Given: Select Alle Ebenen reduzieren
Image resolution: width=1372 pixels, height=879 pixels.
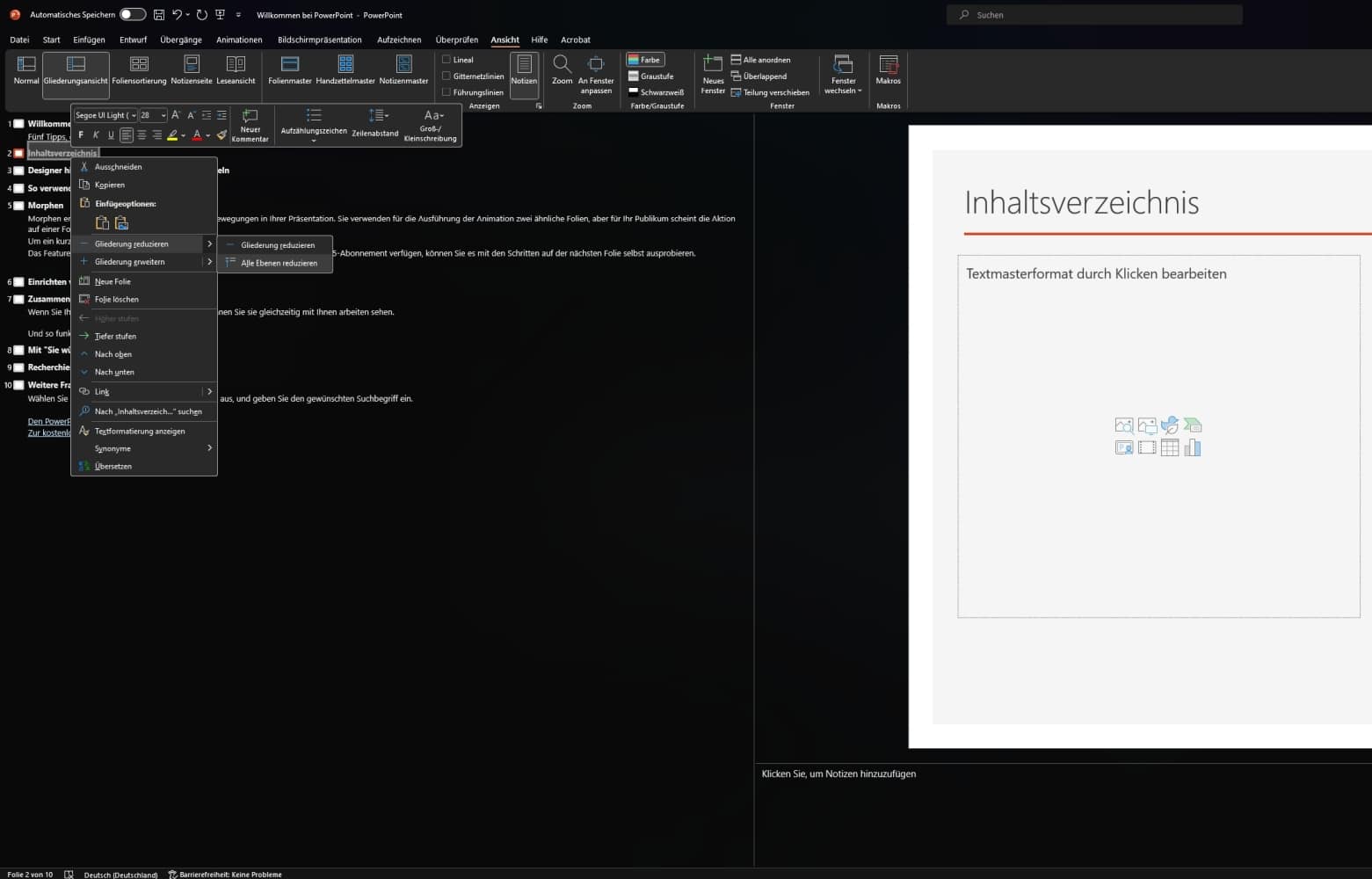Looking at the screenshot, I should 279,263.
